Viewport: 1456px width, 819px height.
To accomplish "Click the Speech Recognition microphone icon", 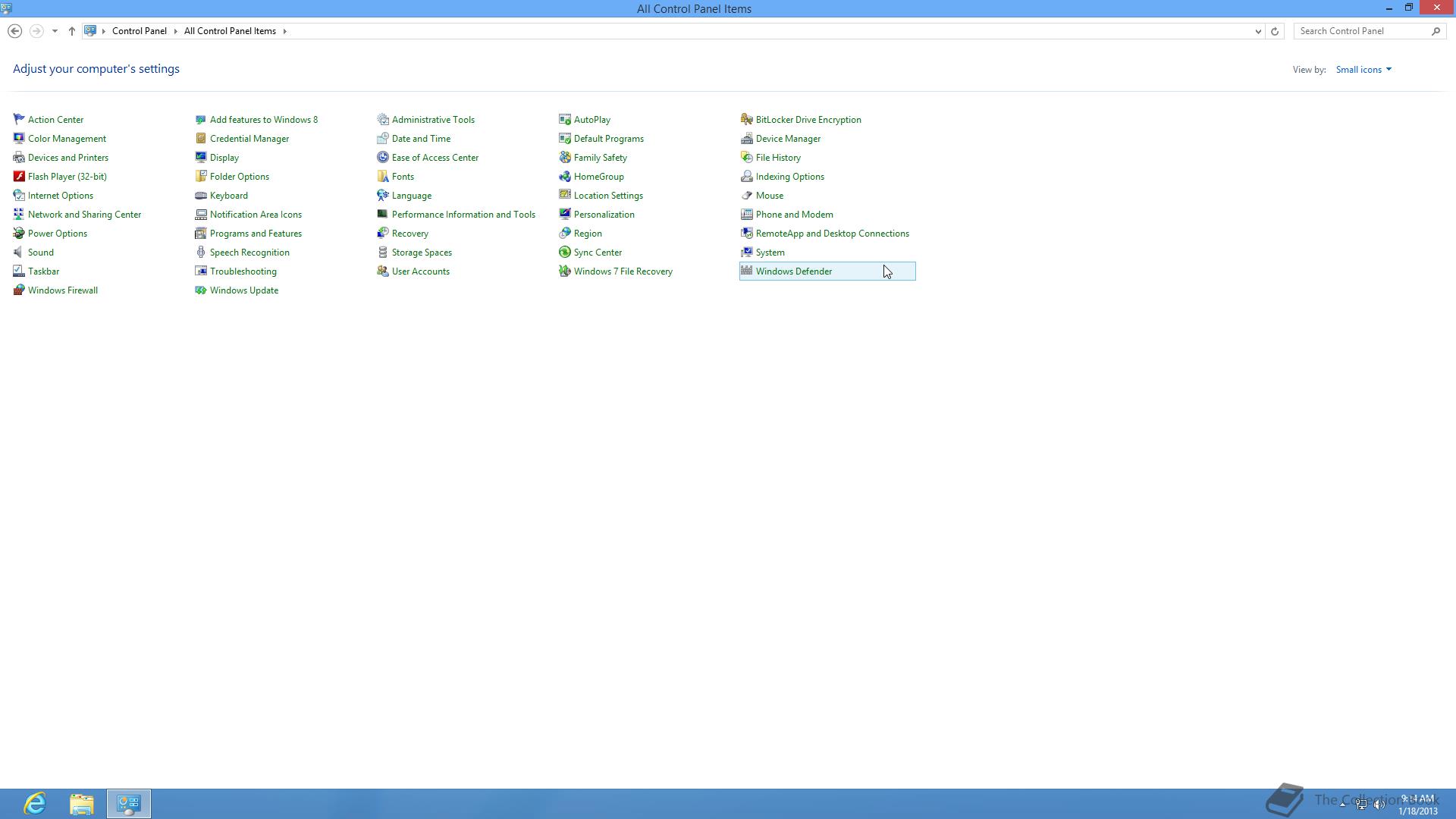I will coord(201,252).
